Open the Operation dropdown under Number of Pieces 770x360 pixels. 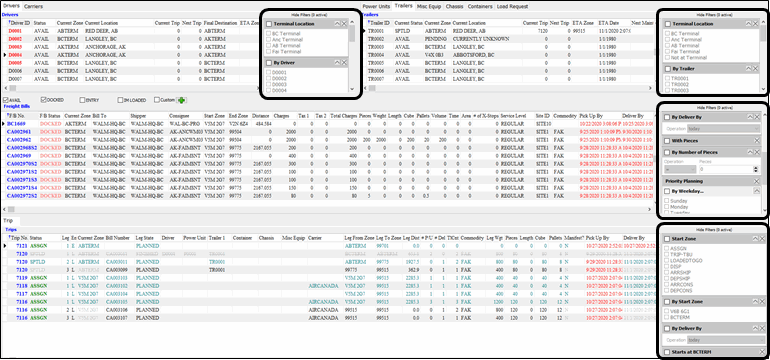[x=679, y=169]
